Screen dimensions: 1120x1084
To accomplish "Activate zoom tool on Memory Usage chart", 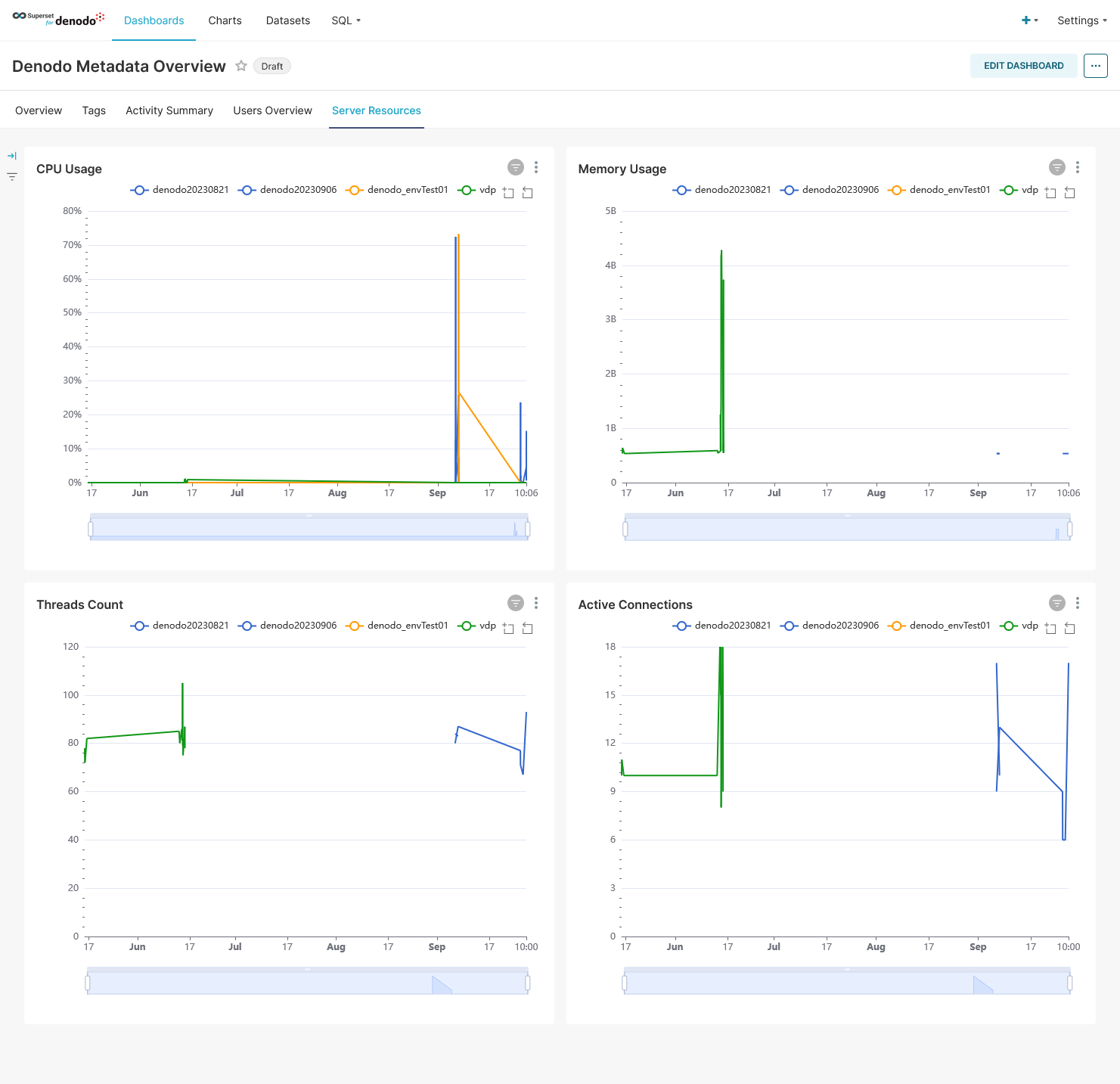I will point(1050,192).
